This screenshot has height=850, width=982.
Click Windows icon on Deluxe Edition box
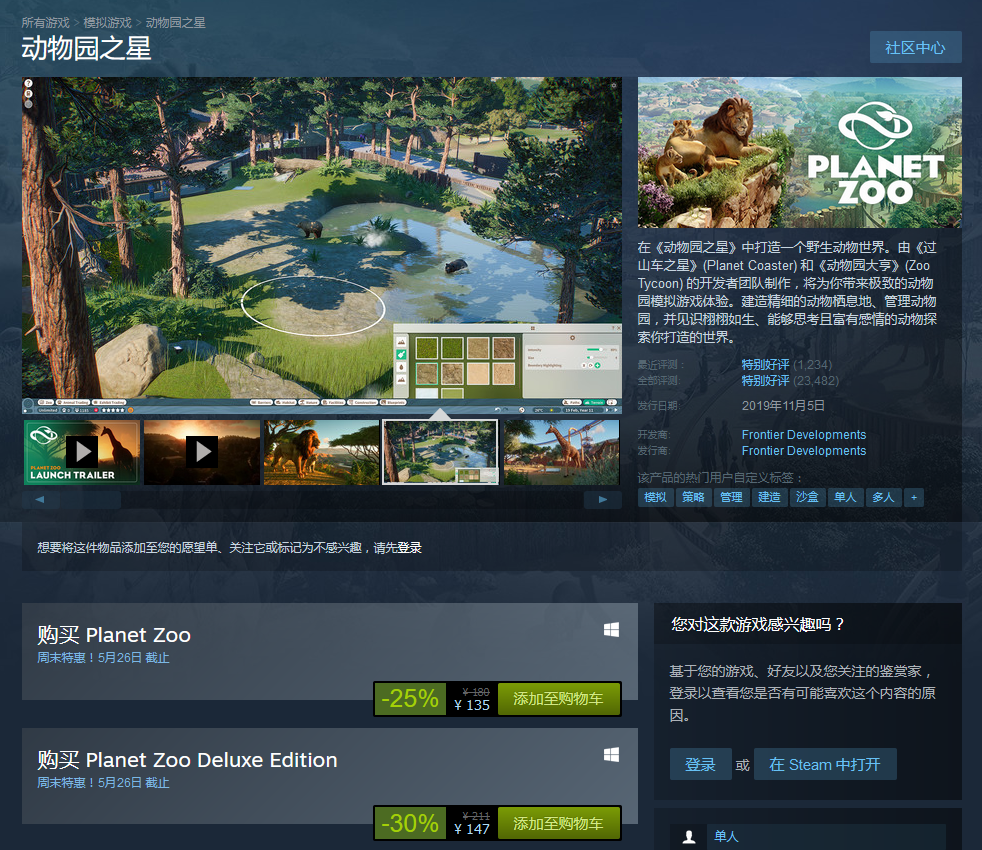click(x=611, y=755)
